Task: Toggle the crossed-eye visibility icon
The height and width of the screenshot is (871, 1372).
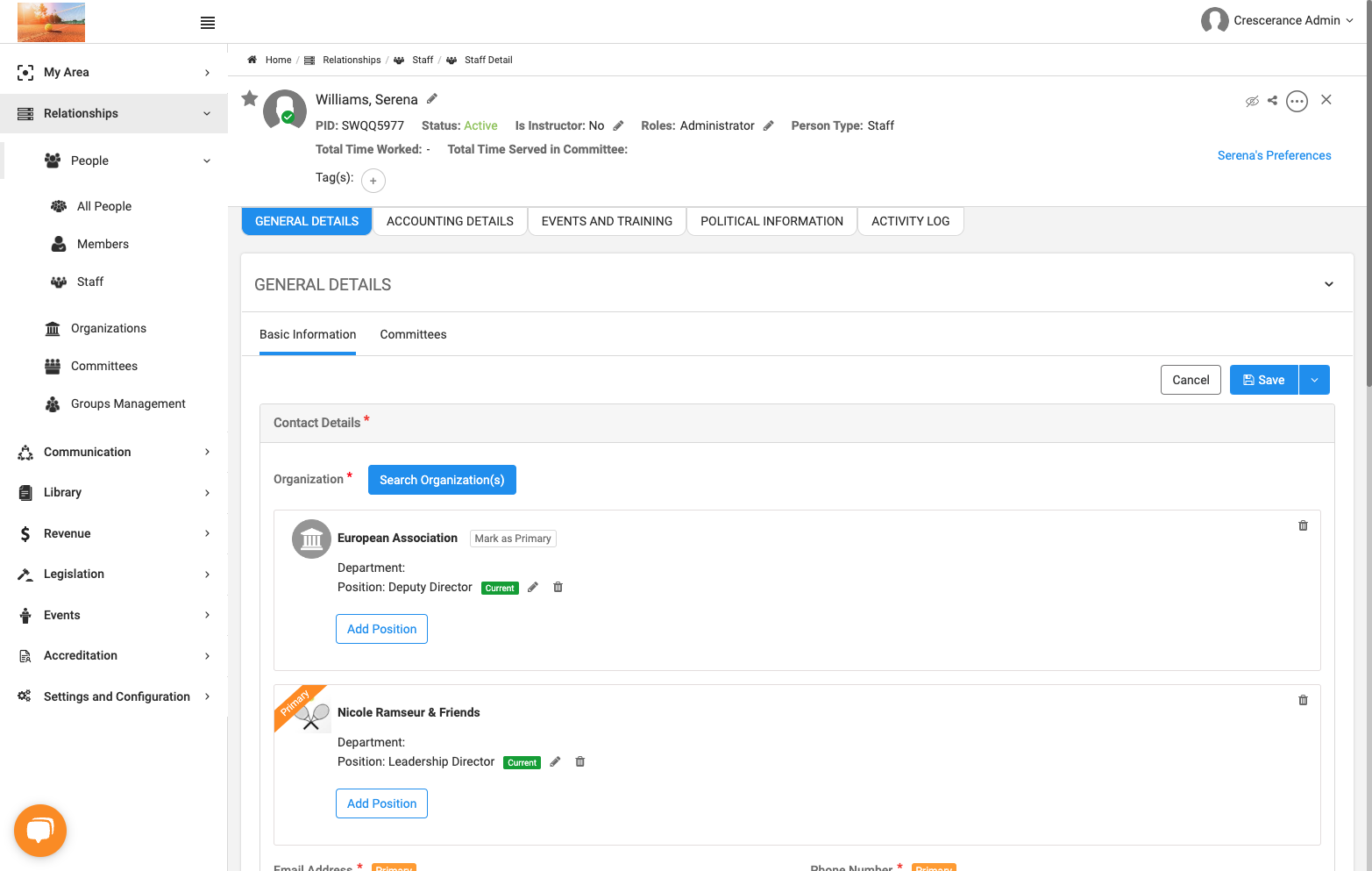Action: [x=1252, y=101]
